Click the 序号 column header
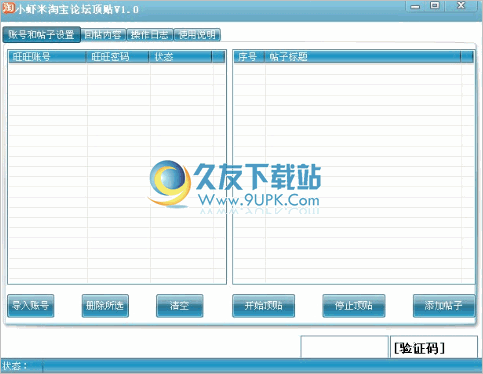Image resolution: width=483 pixels, height=374 pixels. (249, 57)
